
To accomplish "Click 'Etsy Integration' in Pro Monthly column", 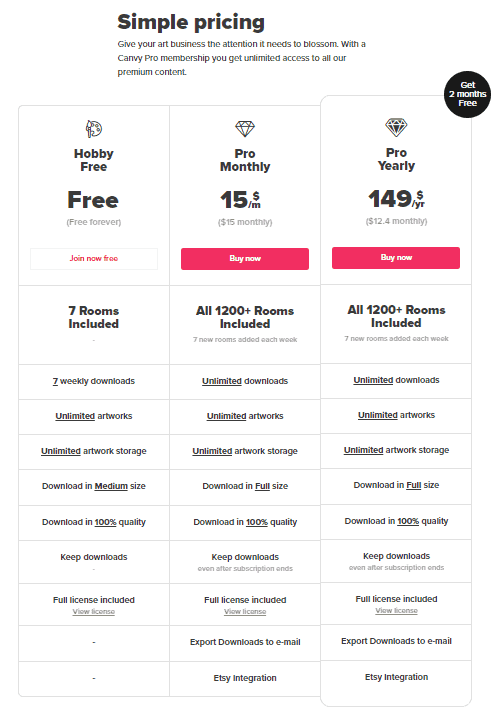I will 245,678.
